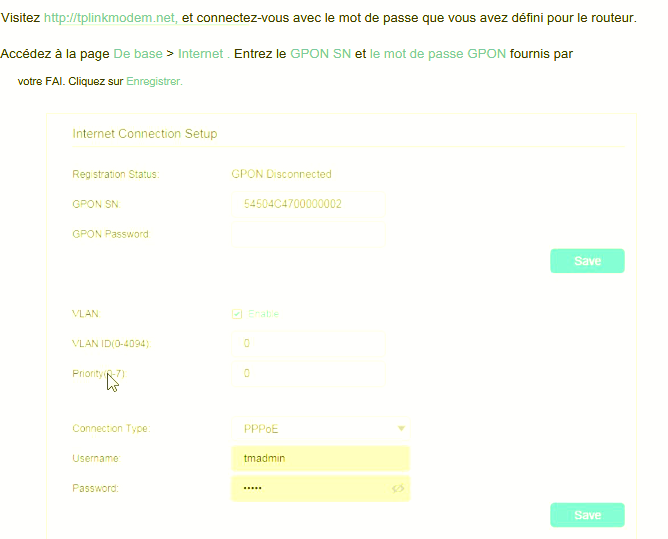The height and width of the screenshot is (539, 668).
Task: Click the "GPON Disconnected" registration status
Action: [281, 174]
